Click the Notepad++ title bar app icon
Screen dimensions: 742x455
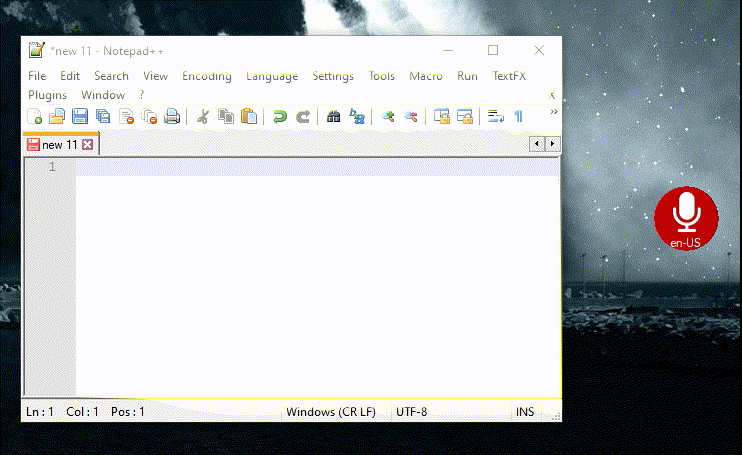(x=36, y=50)
